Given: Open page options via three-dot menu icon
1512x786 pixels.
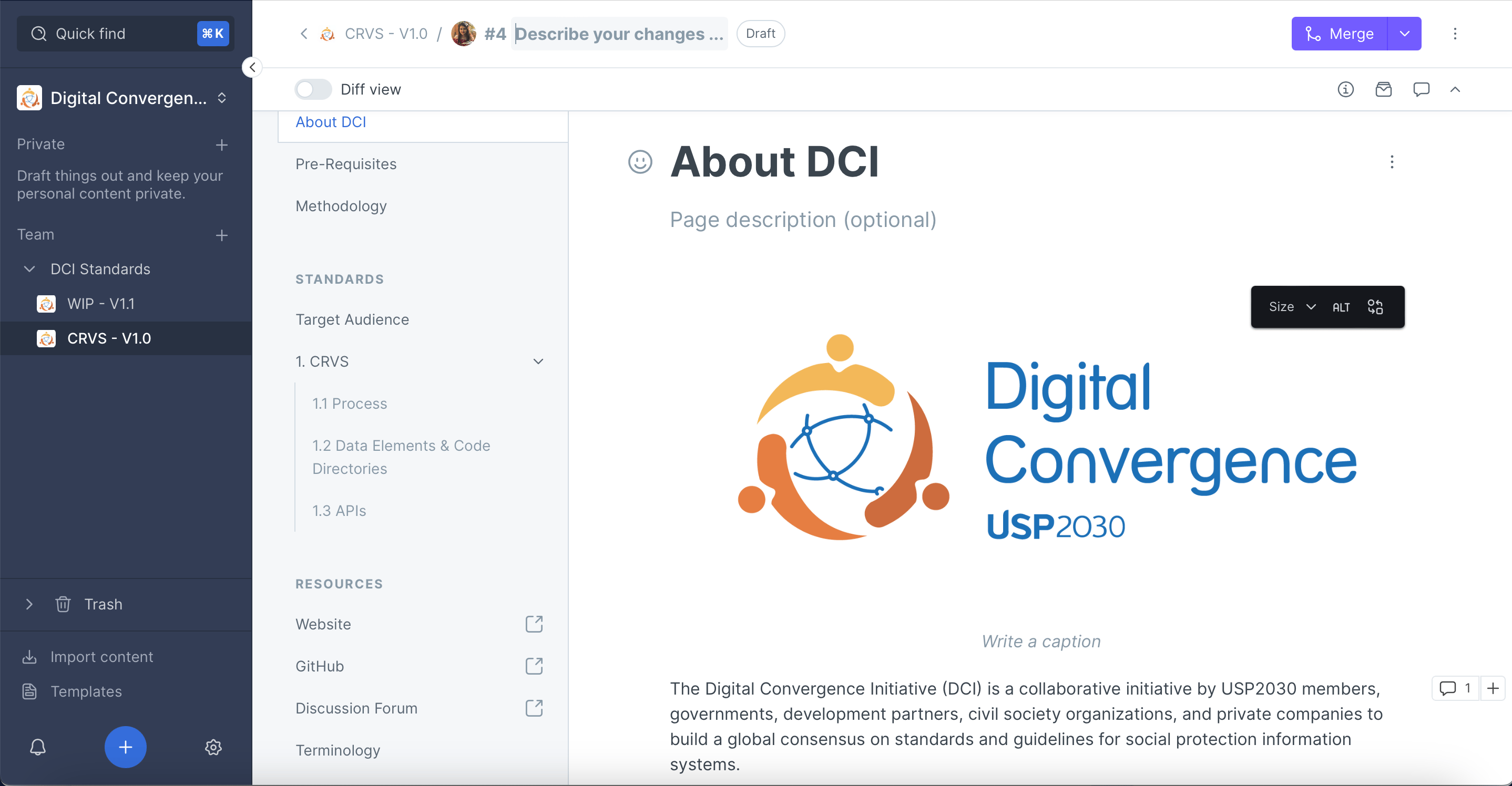Looking at the screenshot, I should [x=1392, y=162].
